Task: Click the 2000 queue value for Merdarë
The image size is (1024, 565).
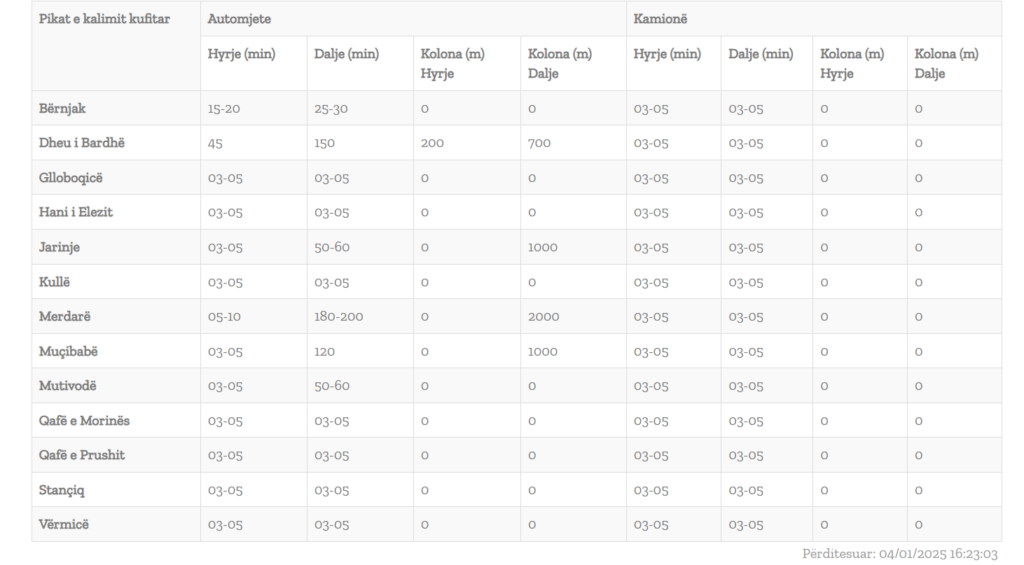Action: pos(543,316)
